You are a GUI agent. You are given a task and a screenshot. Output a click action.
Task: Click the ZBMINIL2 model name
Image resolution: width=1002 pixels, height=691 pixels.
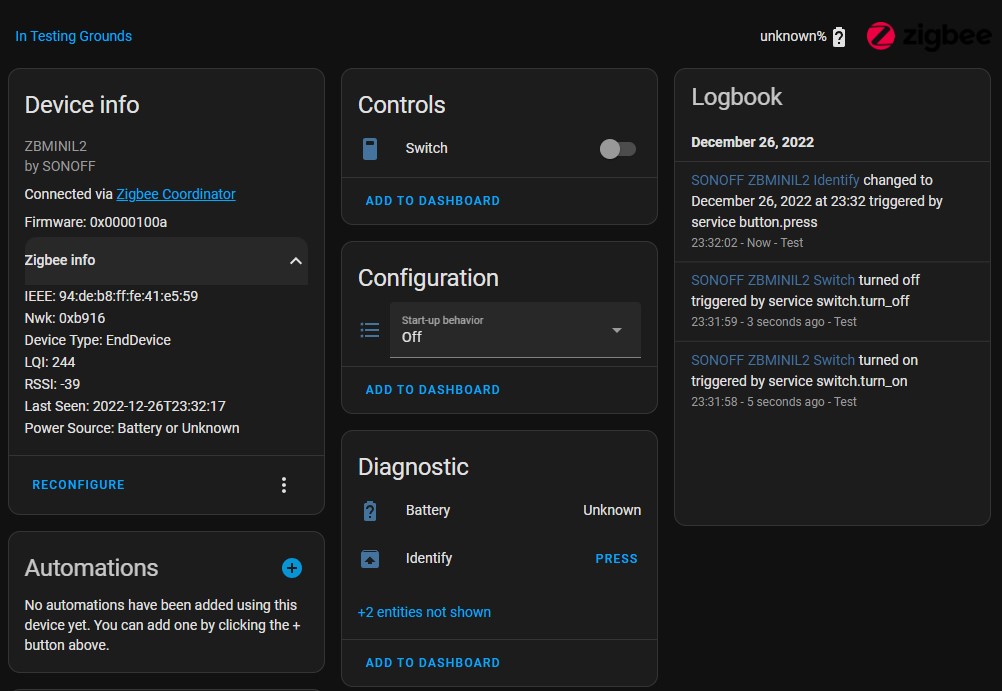(56, 146)
